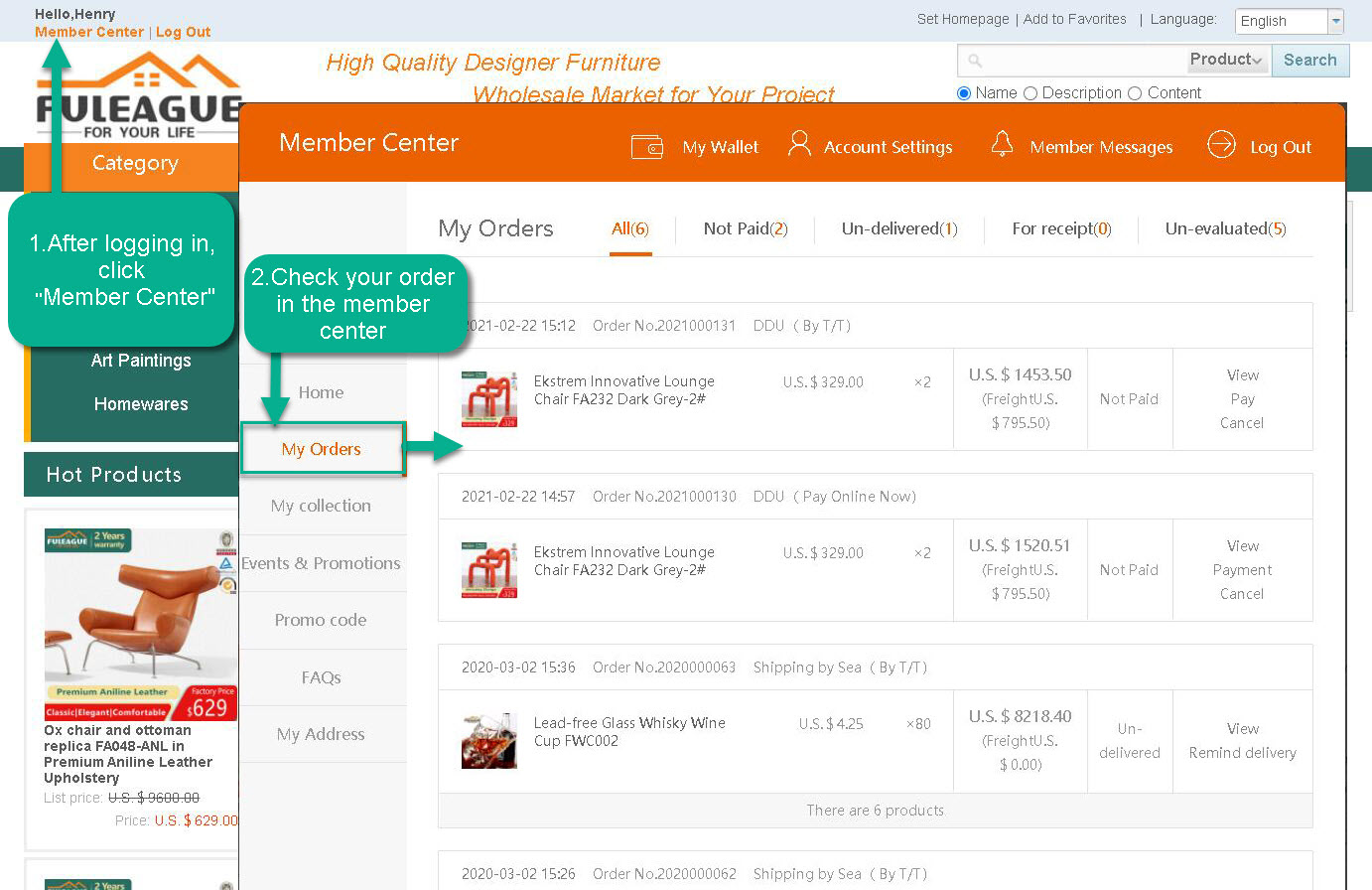
Task: Click the Fuleague house logo
Action: 137,95
